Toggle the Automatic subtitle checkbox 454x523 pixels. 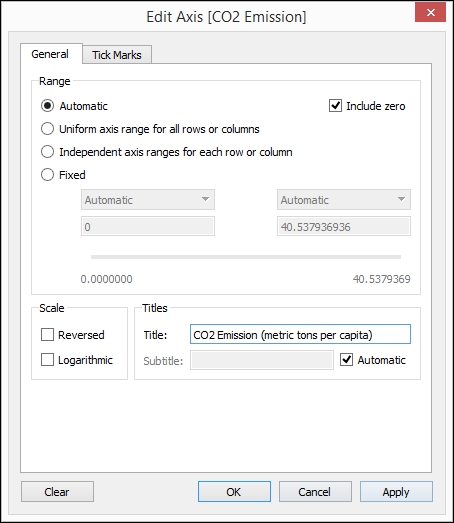point(347,360)
